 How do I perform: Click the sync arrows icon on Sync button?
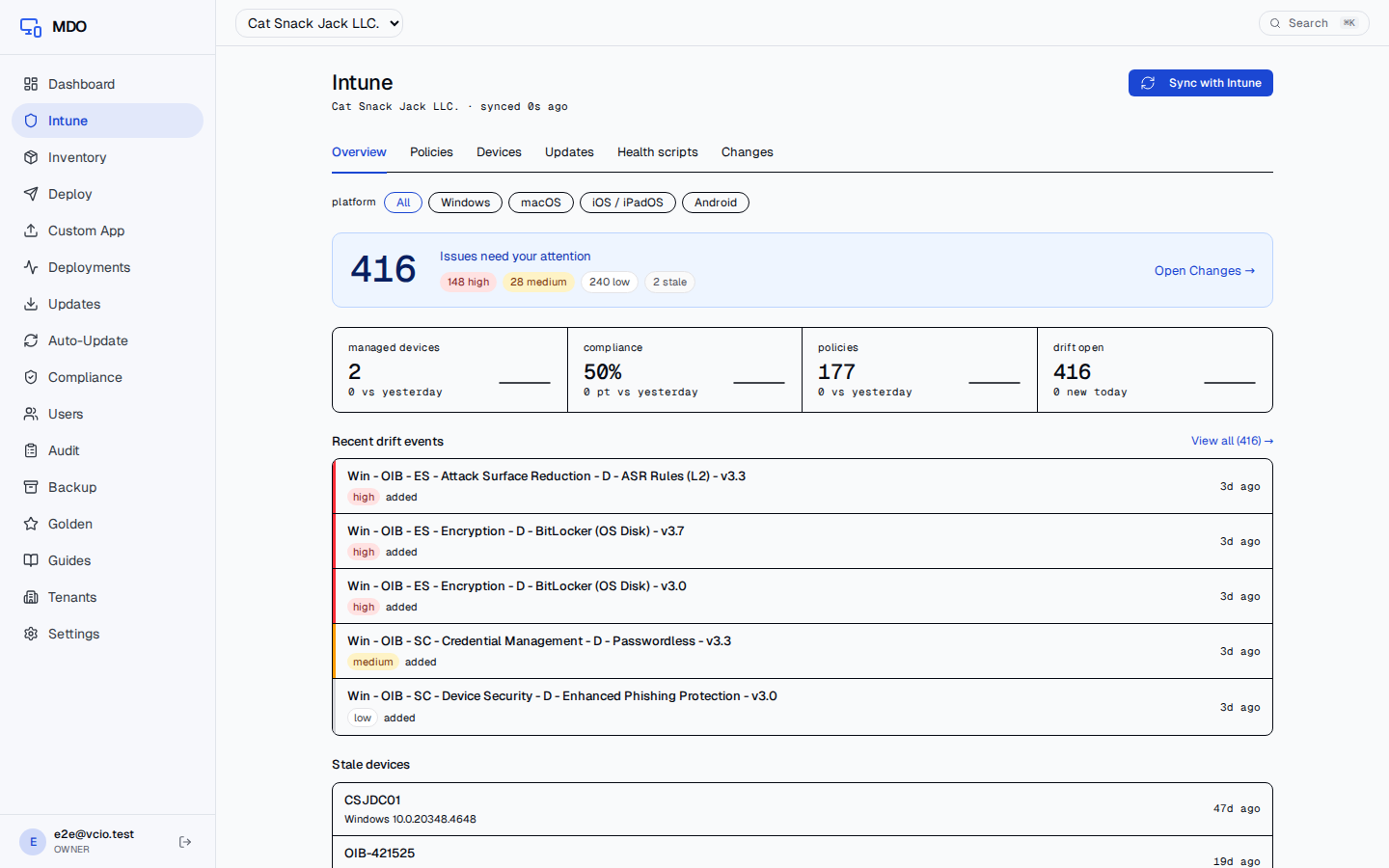click(x=1148, y=83)
